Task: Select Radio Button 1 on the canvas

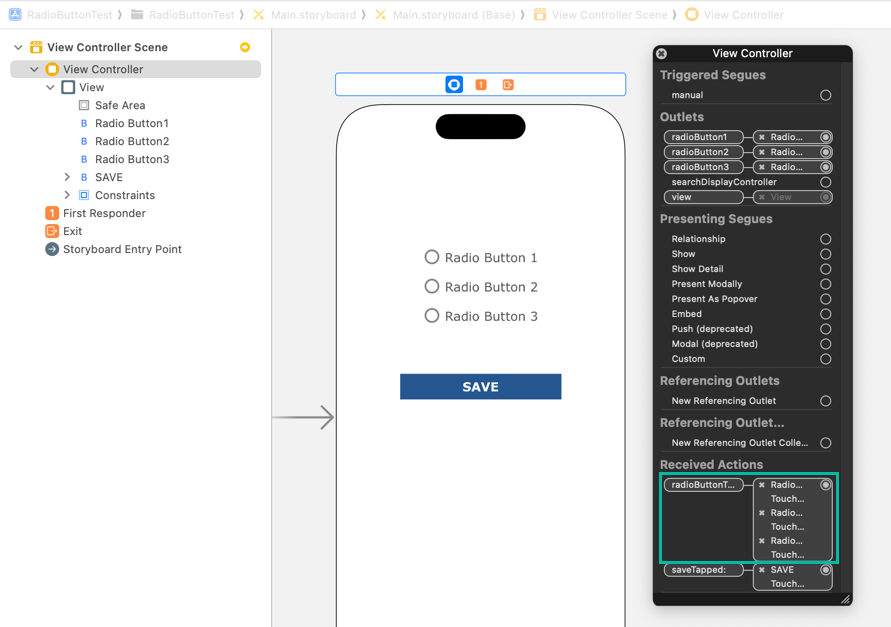Action: pyautogui.click(x=481, y=257)
